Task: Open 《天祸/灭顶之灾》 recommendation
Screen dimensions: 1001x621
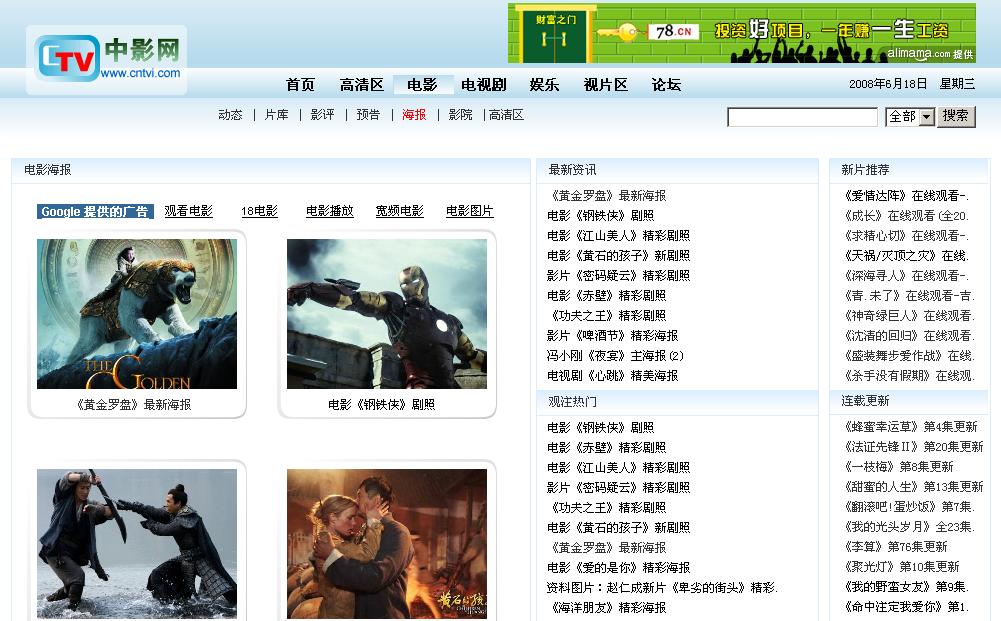Action: pos(906,256)
